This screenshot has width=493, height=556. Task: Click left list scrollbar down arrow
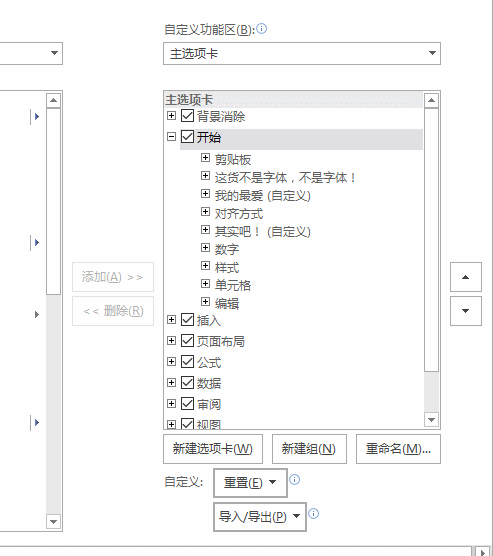click(53, 522)
